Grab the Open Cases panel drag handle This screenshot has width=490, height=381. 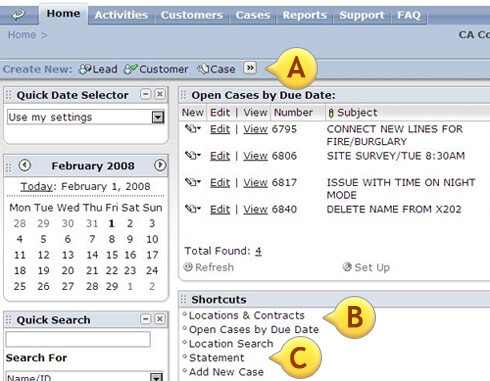(x=183, y=95)
